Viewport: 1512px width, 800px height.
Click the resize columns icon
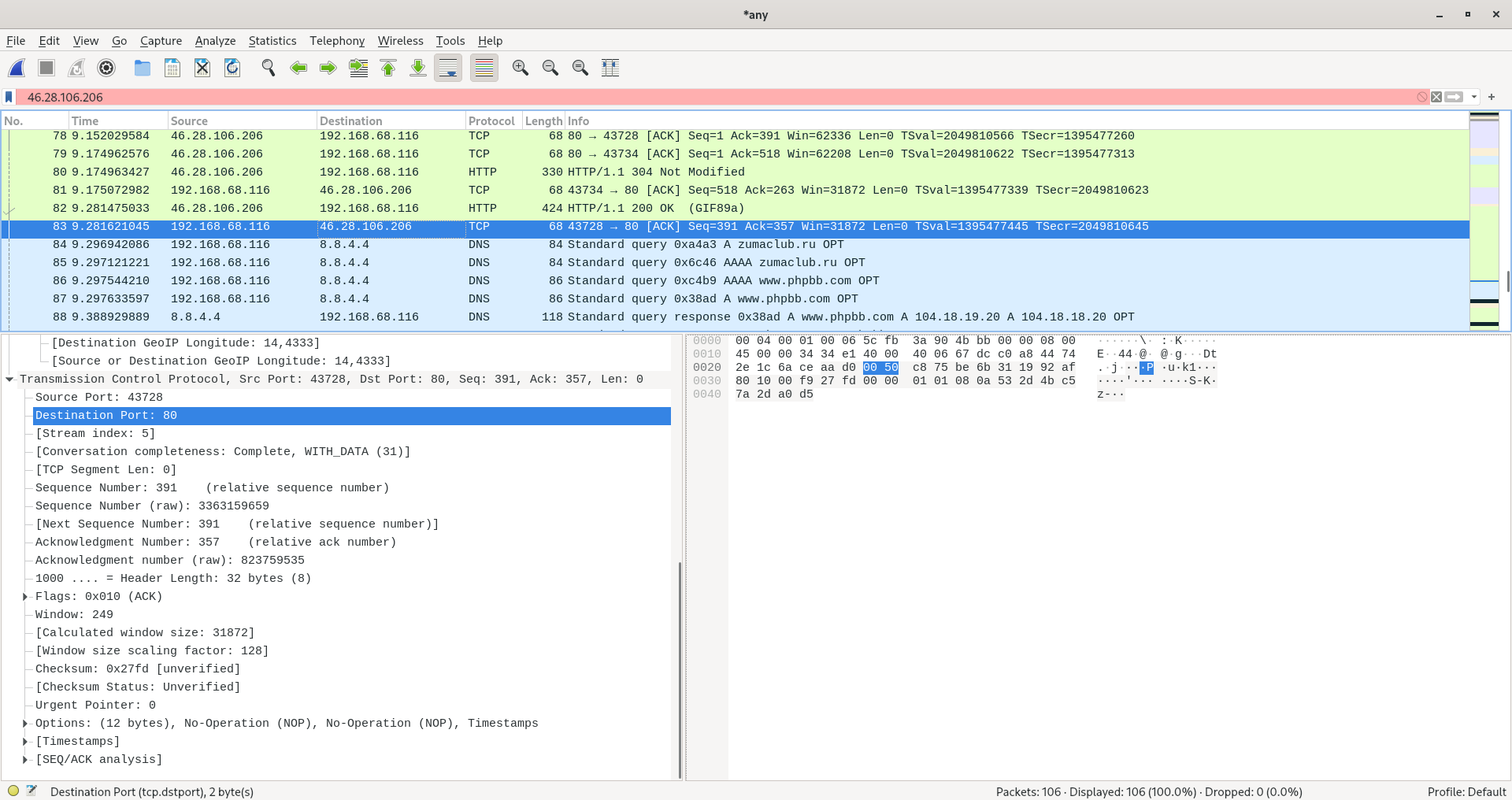610,69
